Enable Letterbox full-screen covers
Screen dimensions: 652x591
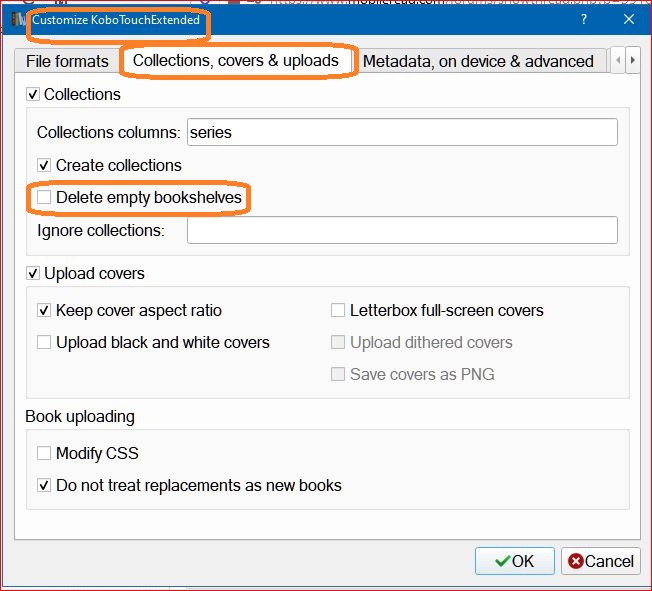pyautogui.click(x=338, y=310)
